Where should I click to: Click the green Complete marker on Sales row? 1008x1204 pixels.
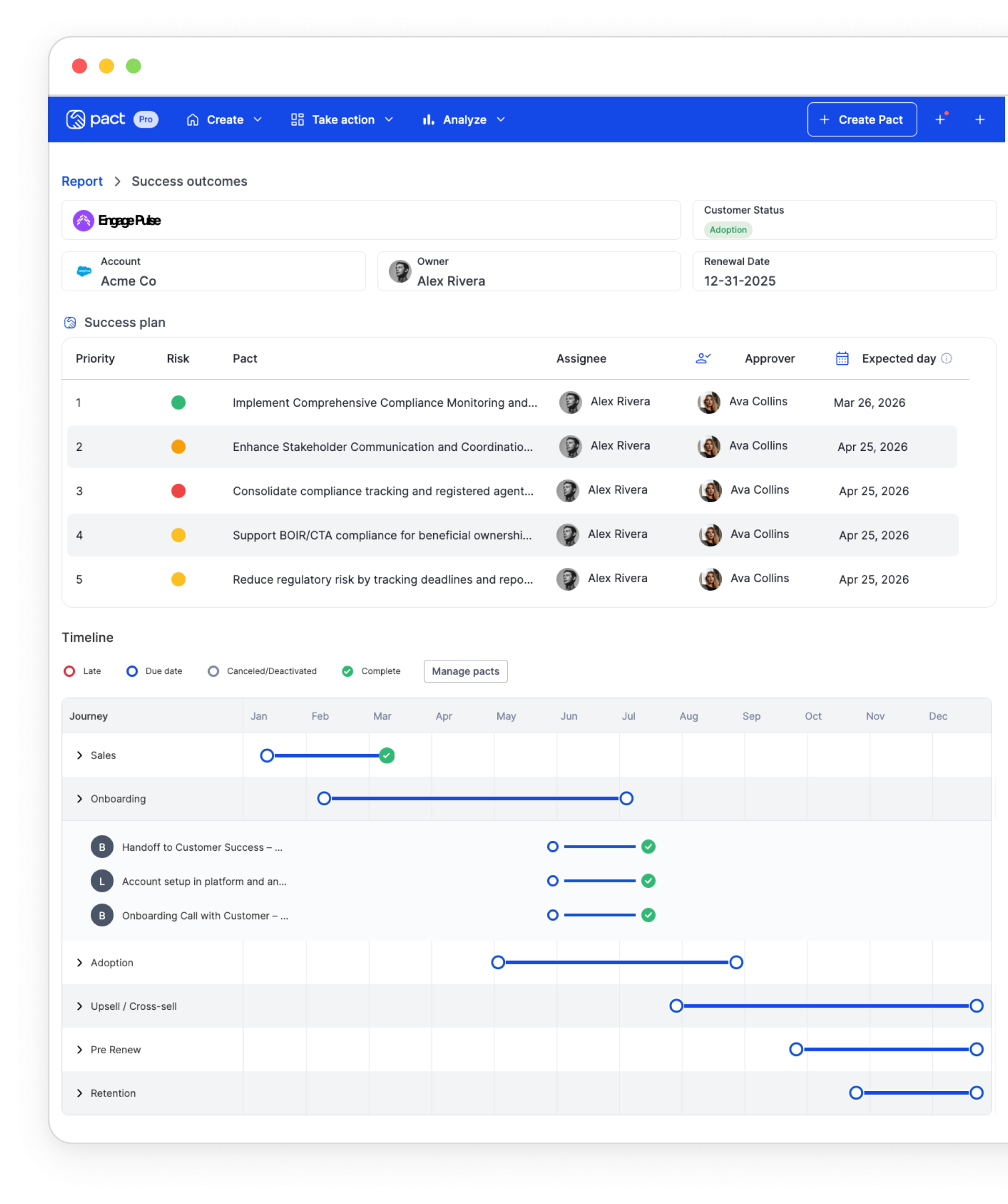387,756
